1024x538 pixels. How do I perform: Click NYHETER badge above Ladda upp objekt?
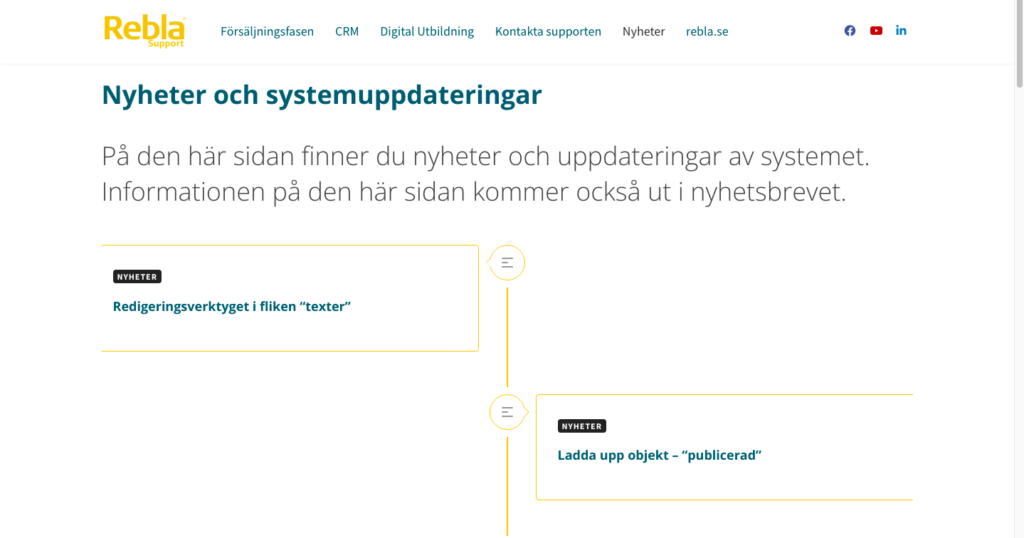click(x=582, y=426)
